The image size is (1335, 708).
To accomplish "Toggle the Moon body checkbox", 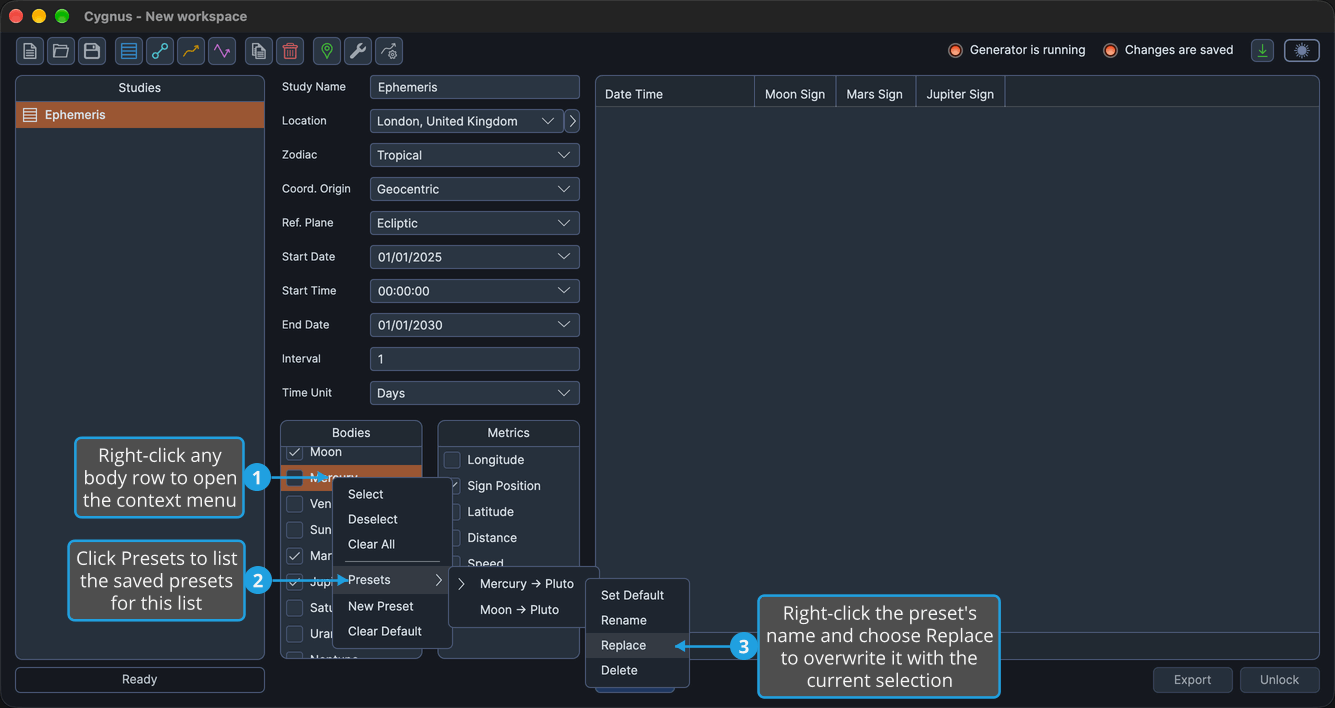I will 295,453.
